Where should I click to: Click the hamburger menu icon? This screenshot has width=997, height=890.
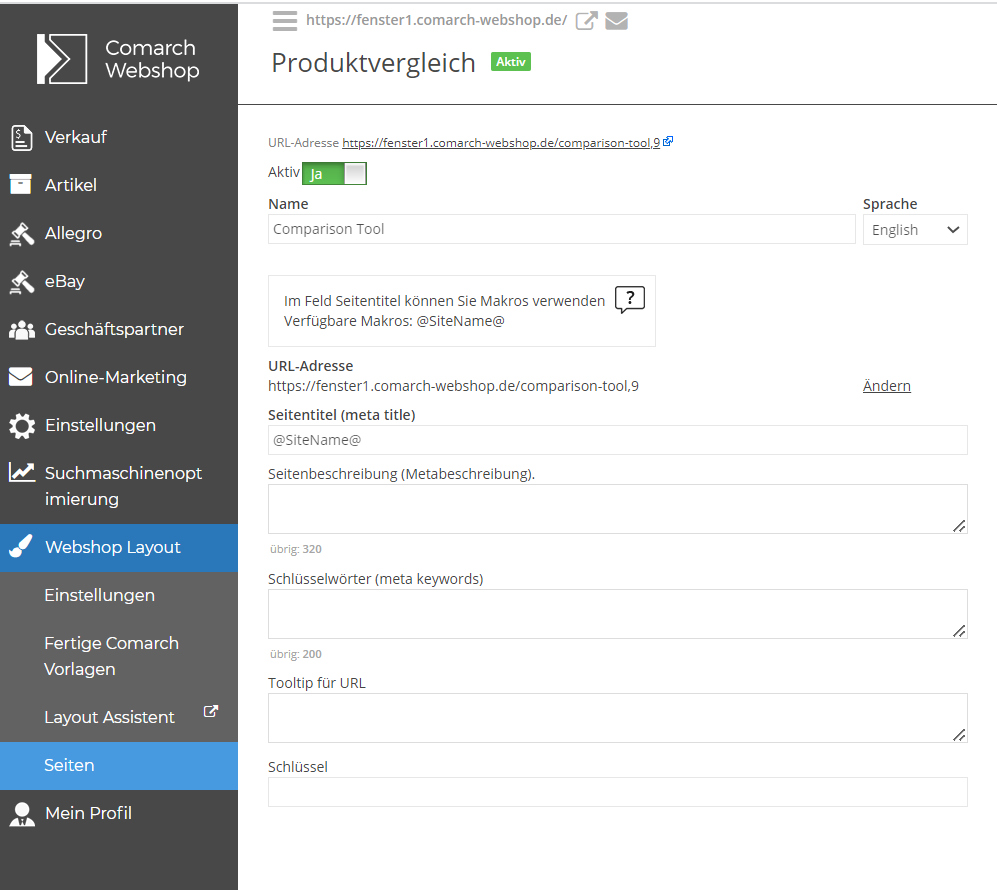284,21
